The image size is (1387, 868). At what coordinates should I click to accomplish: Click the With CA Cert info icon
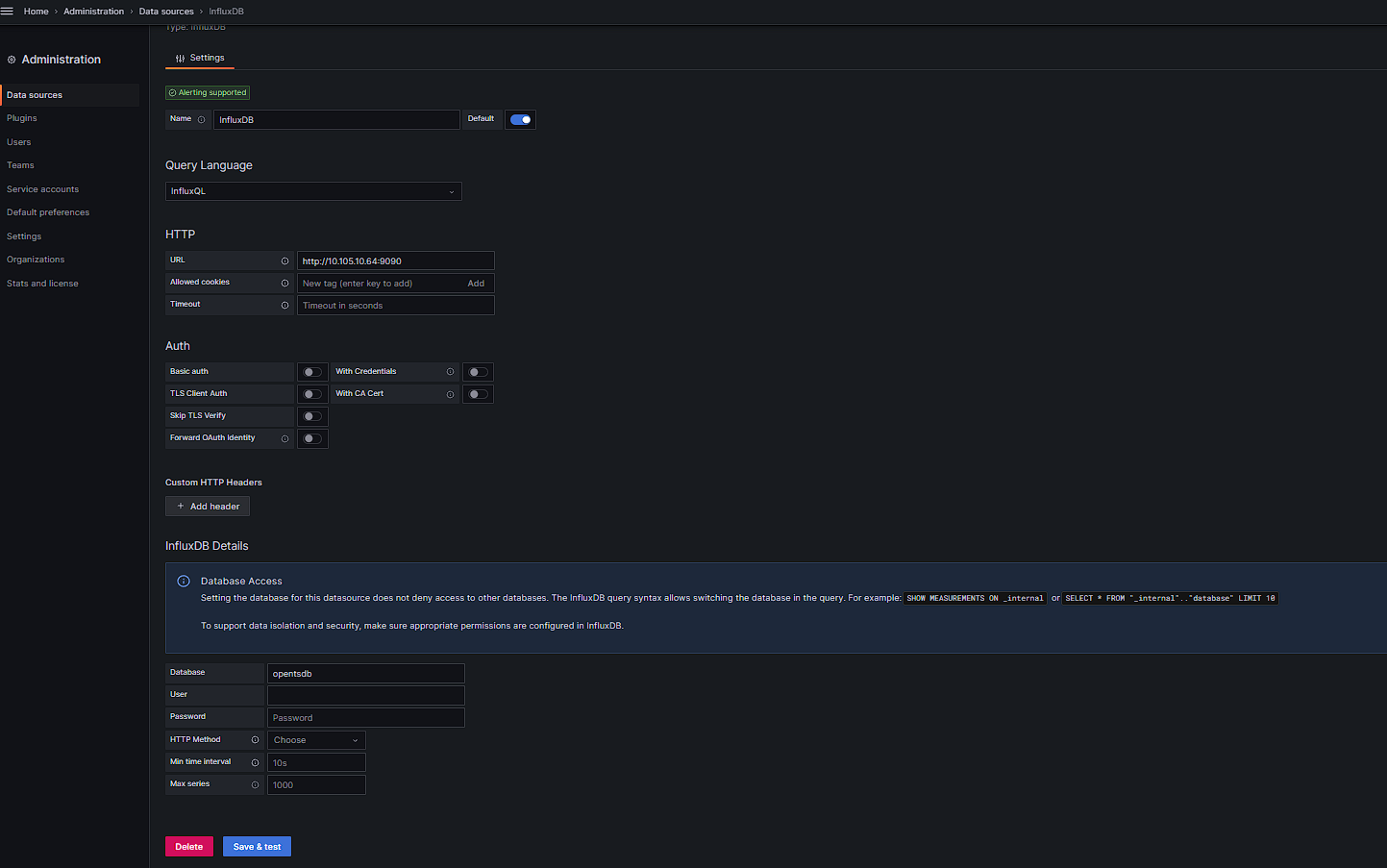point(450,394)
